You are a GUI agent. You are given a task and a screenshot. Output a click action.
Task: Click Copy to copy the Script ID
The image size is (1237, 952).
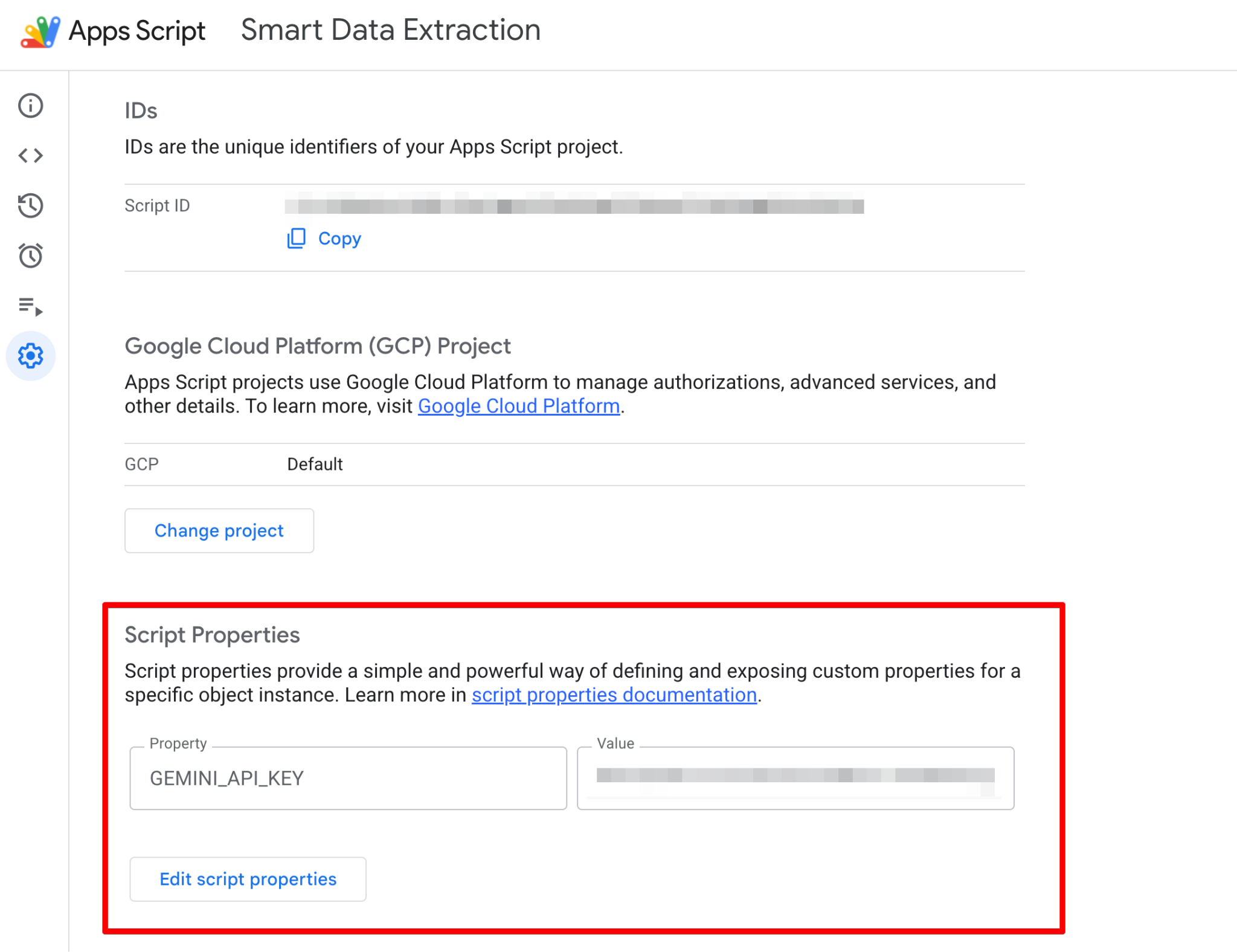339,239
